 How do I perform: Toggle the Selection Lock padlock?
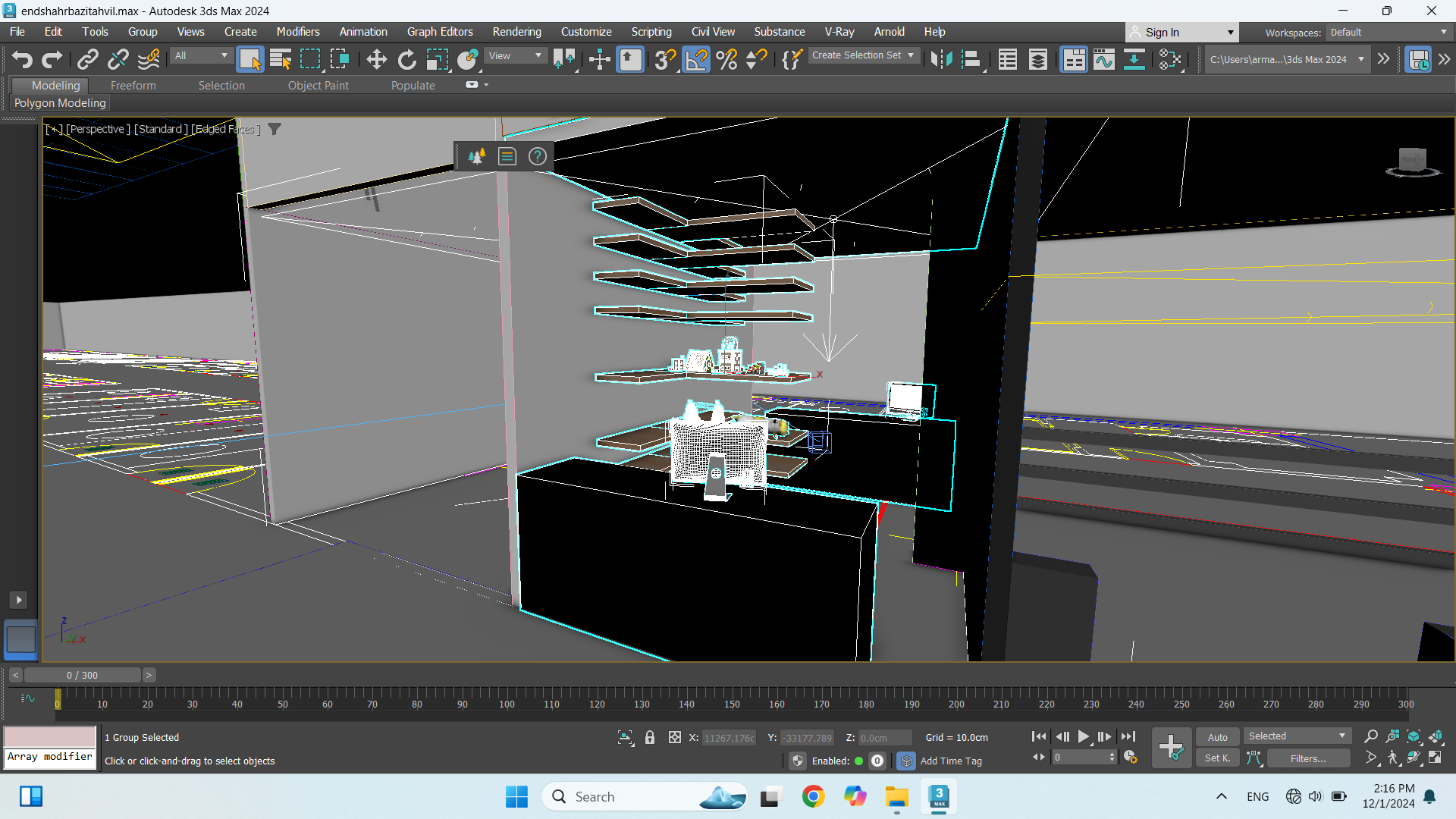pos(650,737)
